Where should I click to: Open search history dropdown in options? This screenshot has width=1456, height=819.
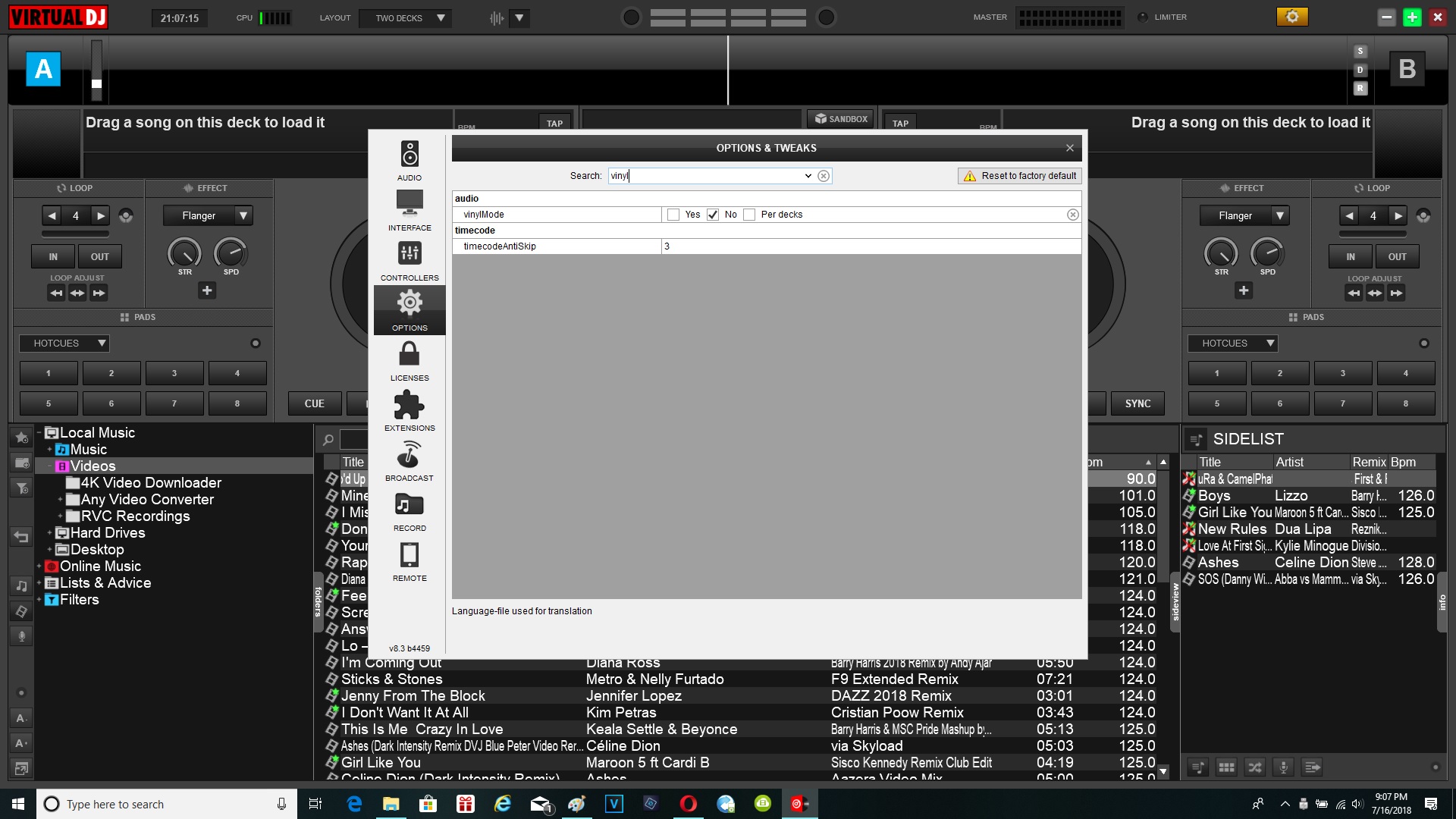tap(808, 176)
